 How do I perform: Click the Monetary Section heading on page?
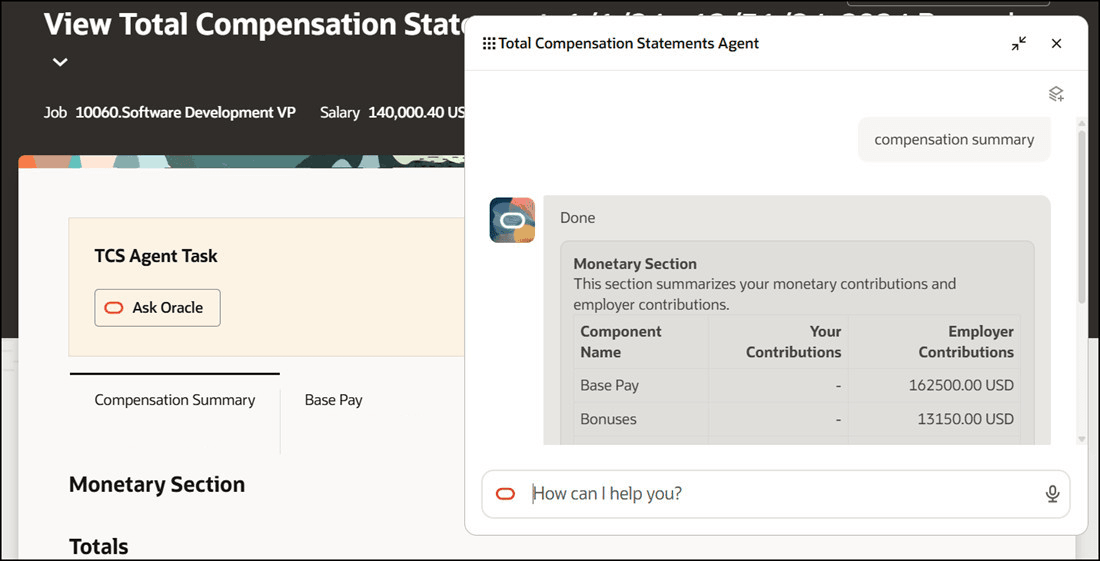(157, 485)
